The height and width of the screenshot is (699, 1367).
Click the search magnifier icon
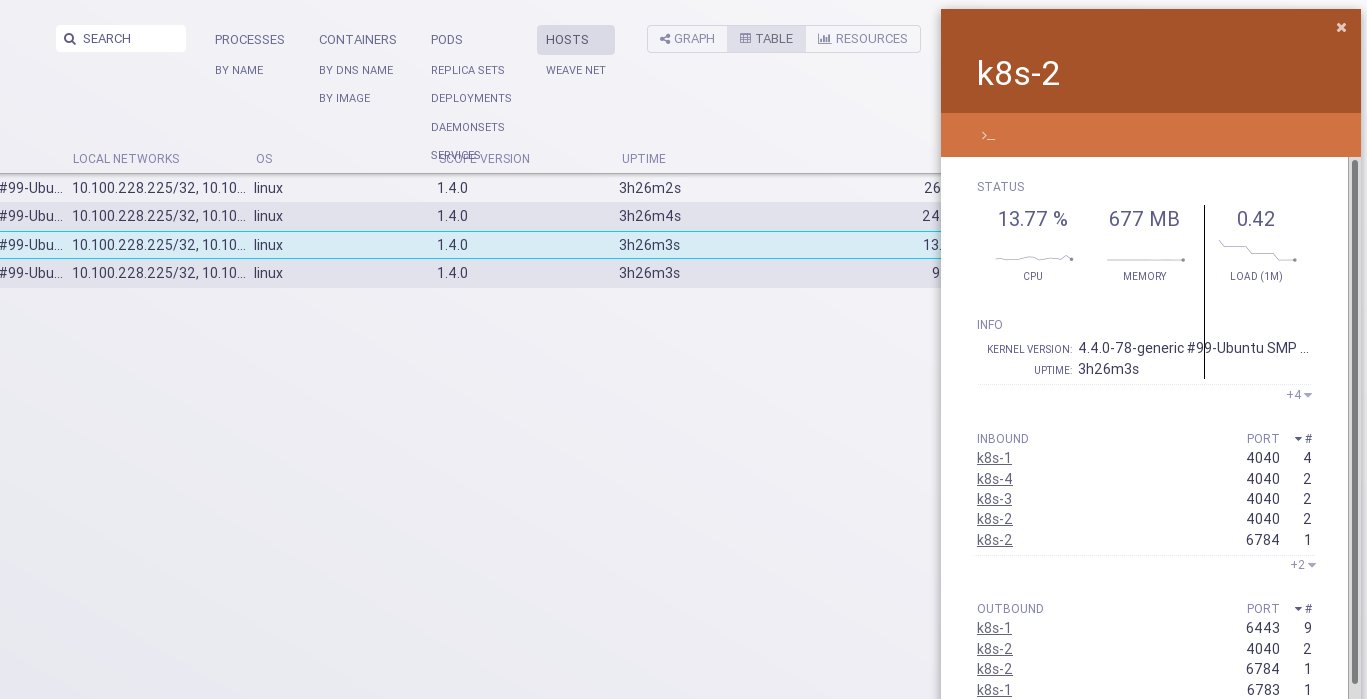pyautogui.click(x=70, y=39)
